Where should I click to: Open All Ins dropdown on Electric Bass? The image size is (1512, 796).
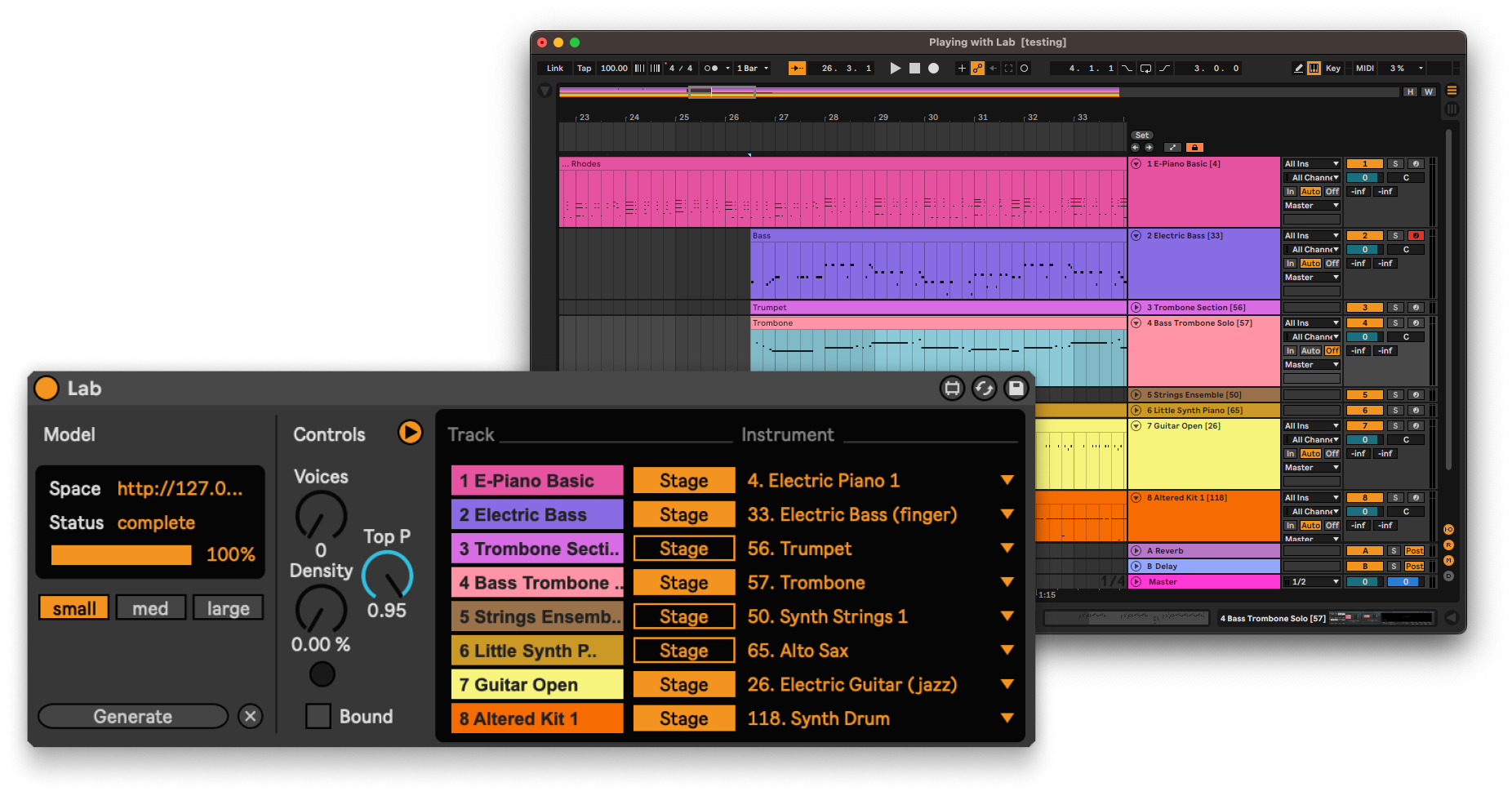tap(1311, 236)
